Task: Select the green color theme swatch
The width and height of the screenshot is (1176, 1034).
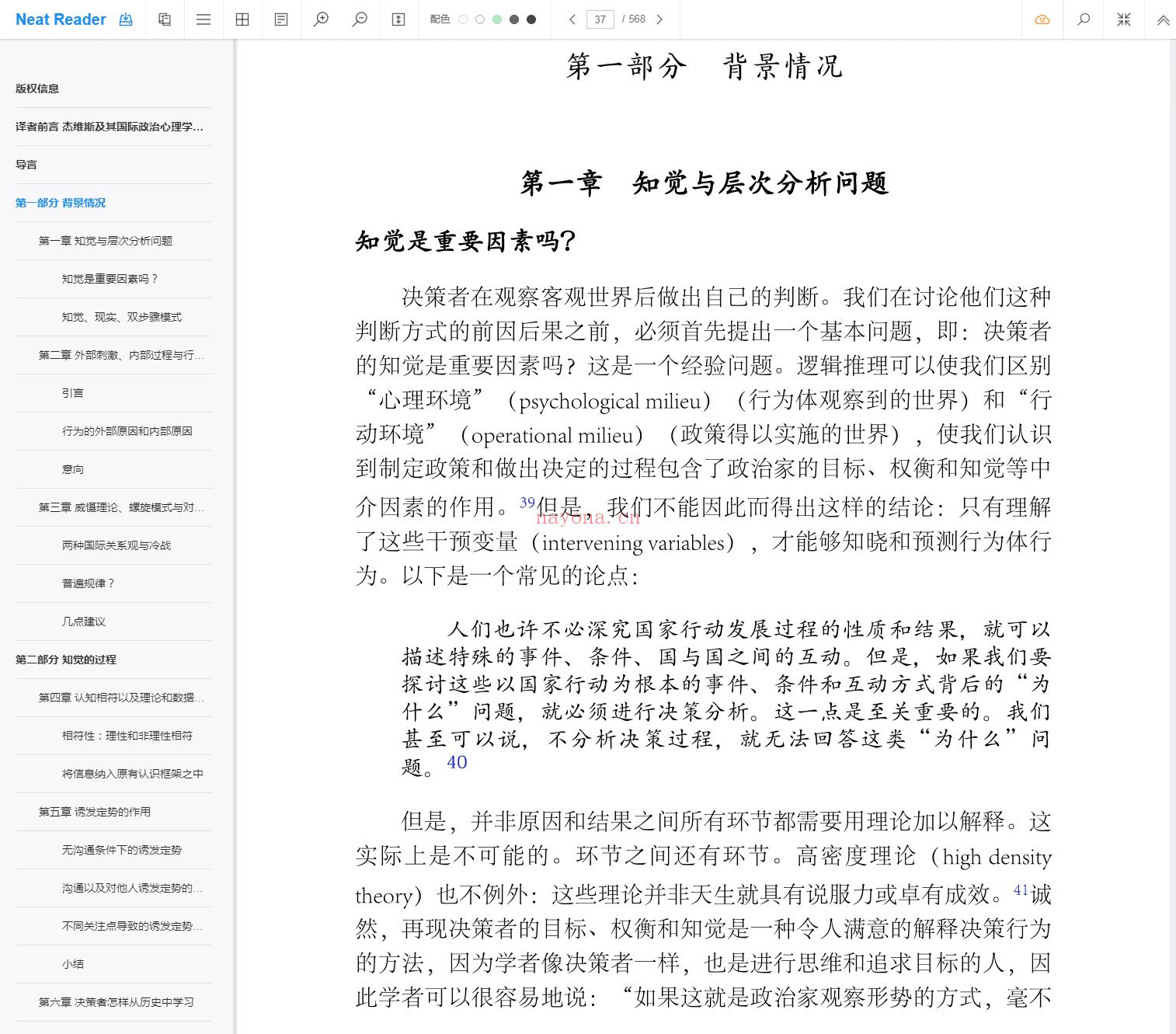Action: [x=497, y=19]
